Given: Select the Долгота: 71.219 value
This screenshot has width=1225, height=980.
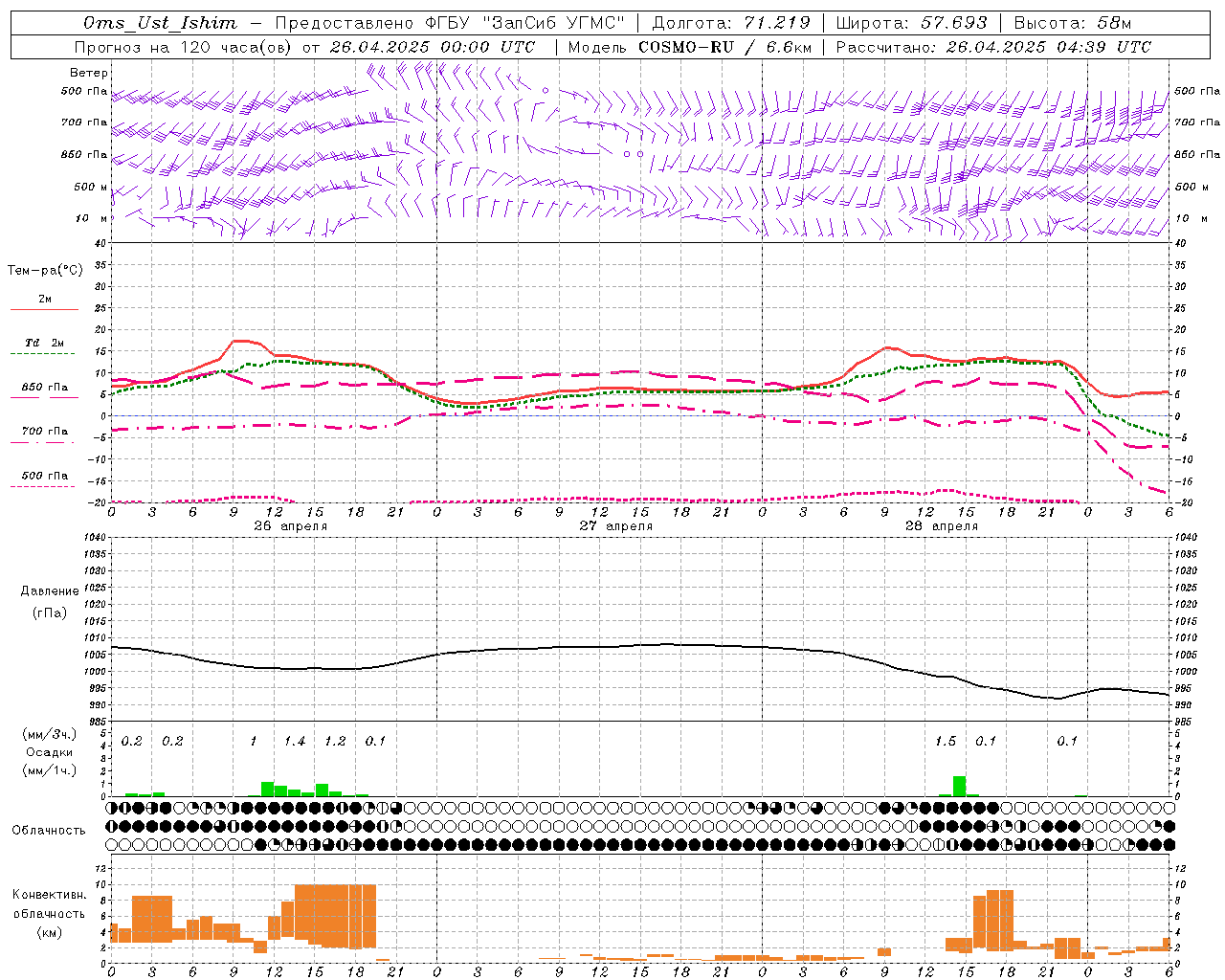Looking at the screenshot, I should pyautogui.click(x=731, y=23).
